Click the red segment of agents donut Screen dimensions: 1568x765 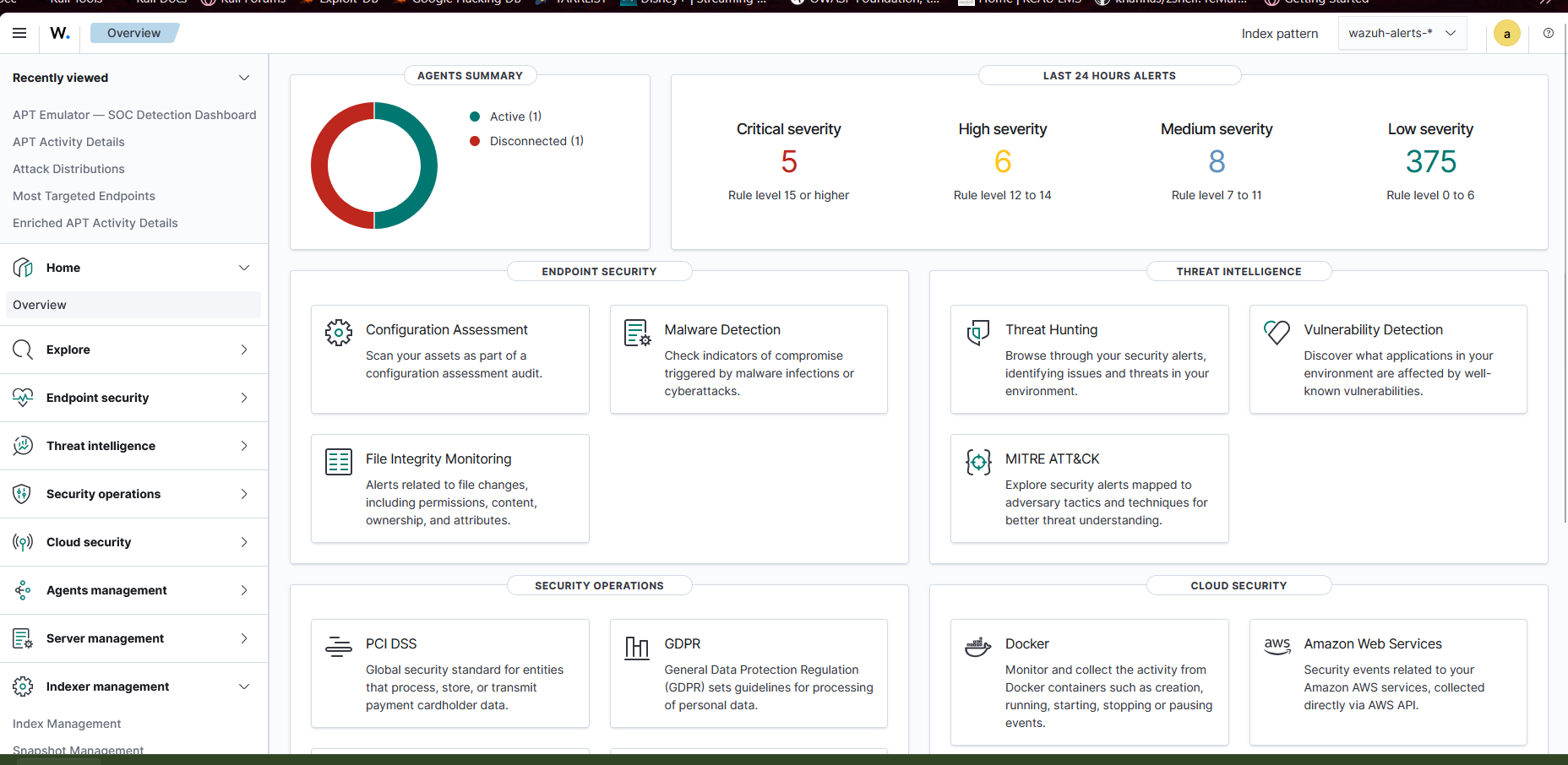click(320, 166)
